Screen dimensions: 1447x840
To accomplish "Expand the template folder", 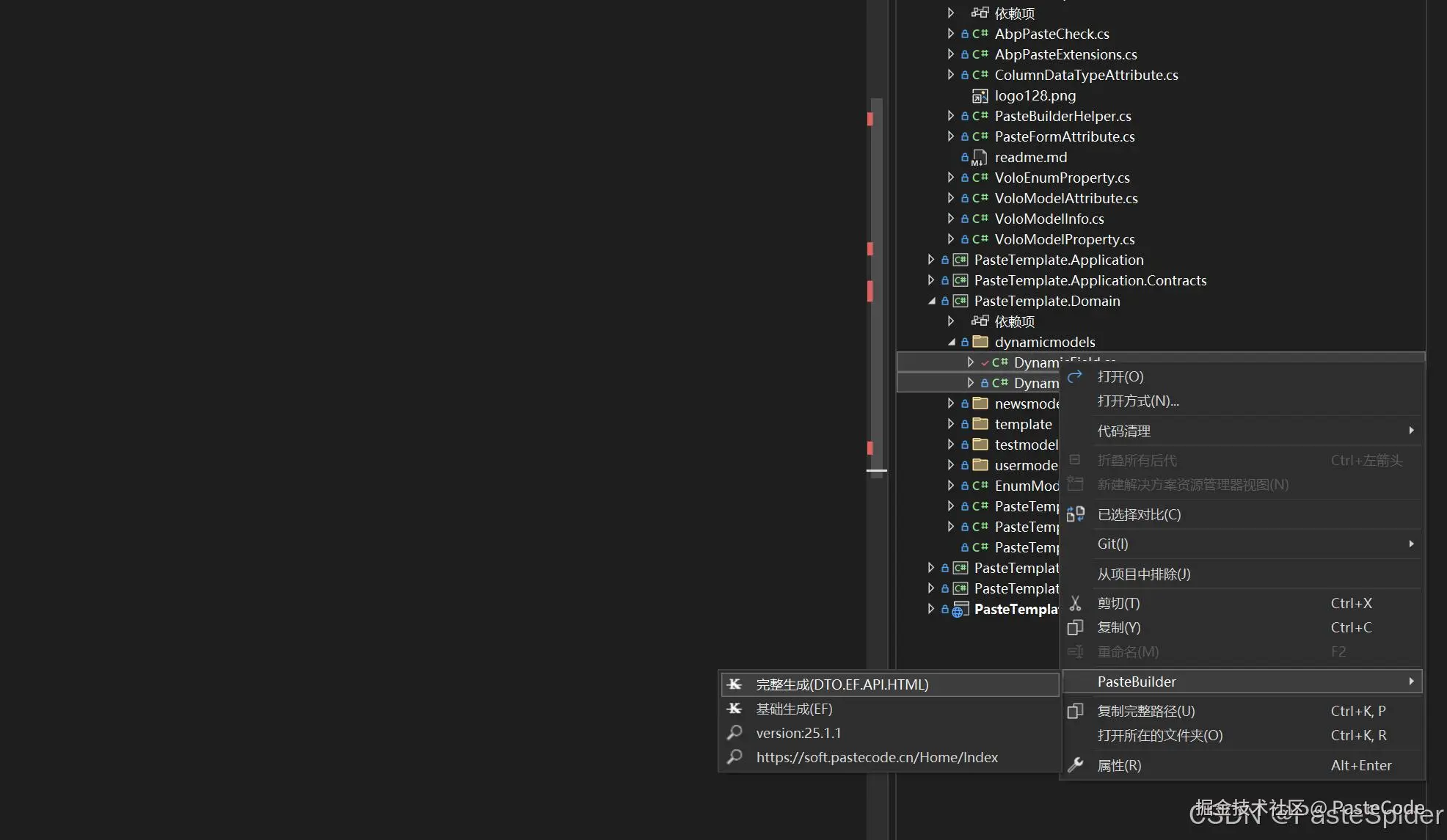I will tap(951, 424).
